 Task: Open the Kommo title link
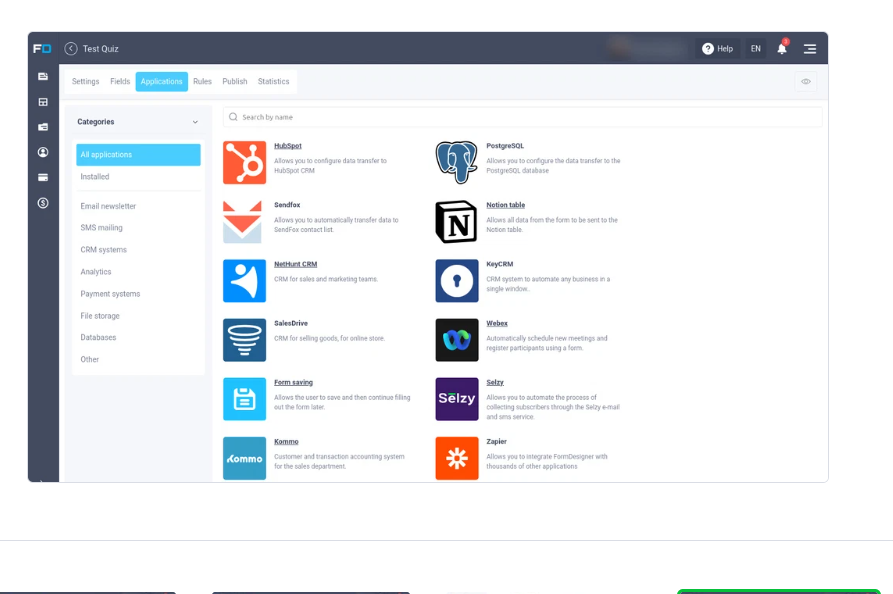(286, 442)
